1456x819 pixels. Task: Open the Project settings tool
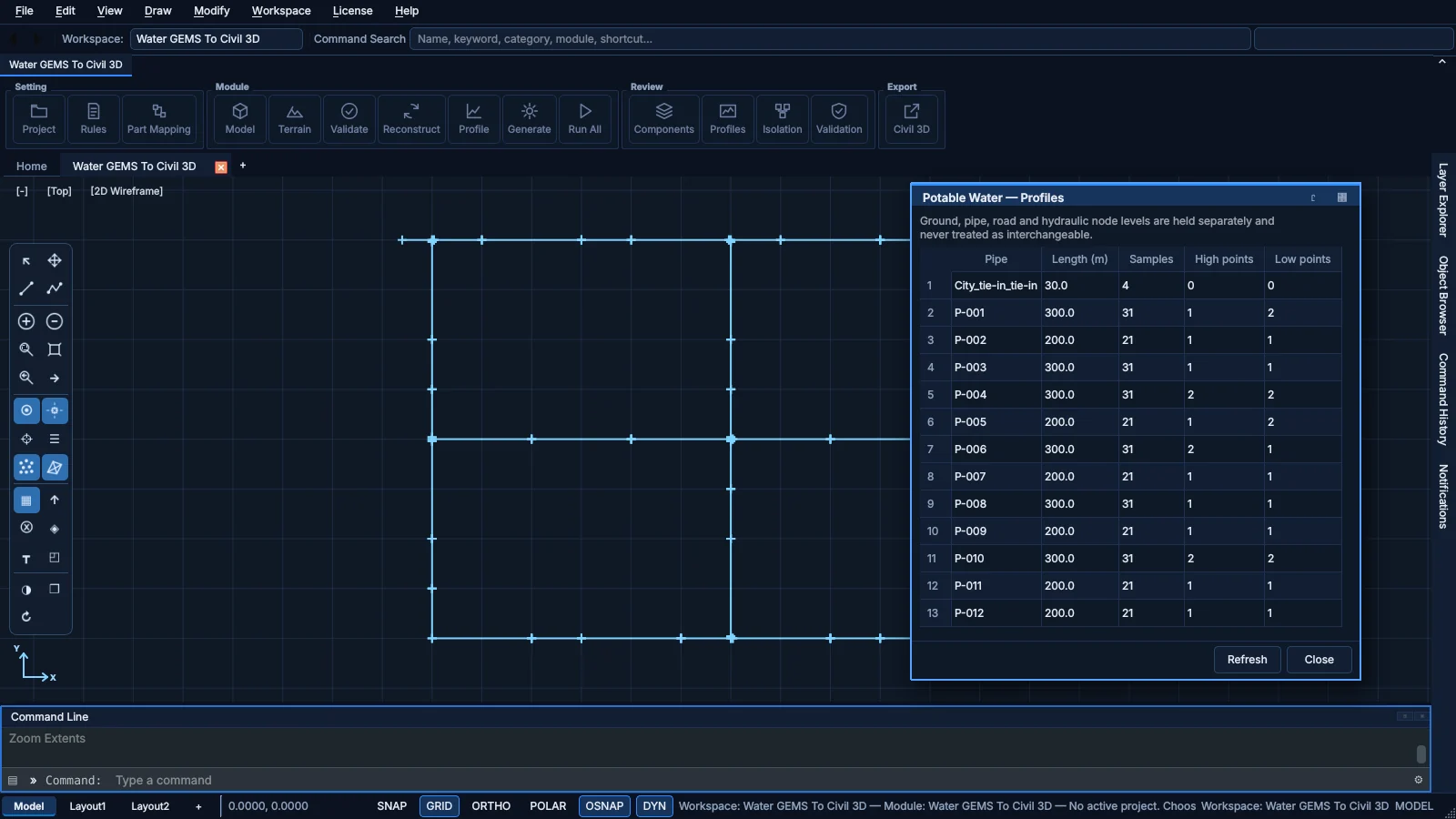coord(39,119)
